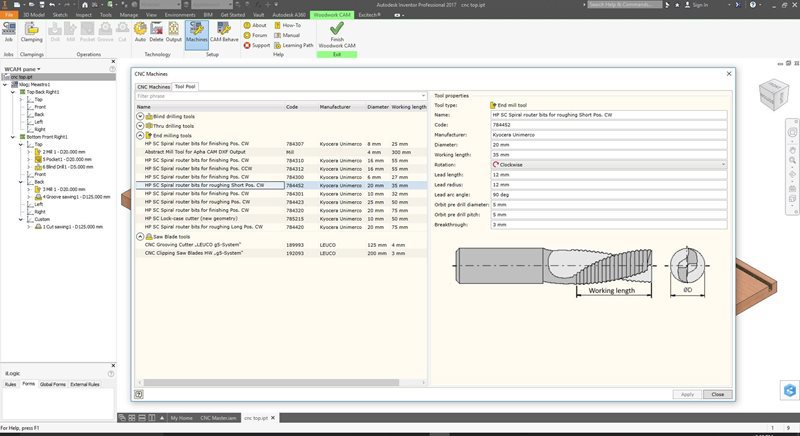The height and width of the screenshot is (436, 800).
Task: Select 6 Blind Drill1 tree item
Action: (63, 167)
